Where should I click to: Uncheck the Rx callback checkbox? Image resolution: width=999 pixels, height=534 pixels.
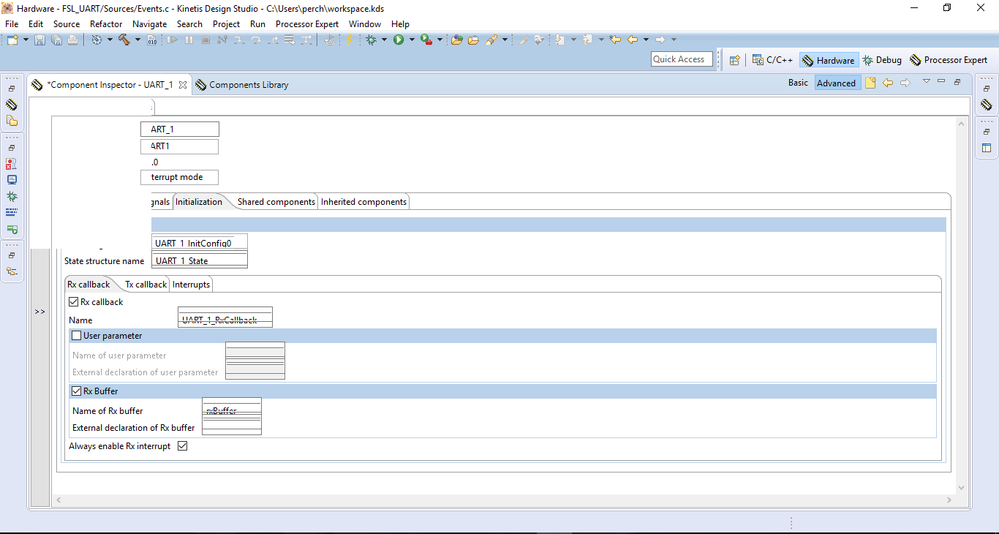(73, 302)
